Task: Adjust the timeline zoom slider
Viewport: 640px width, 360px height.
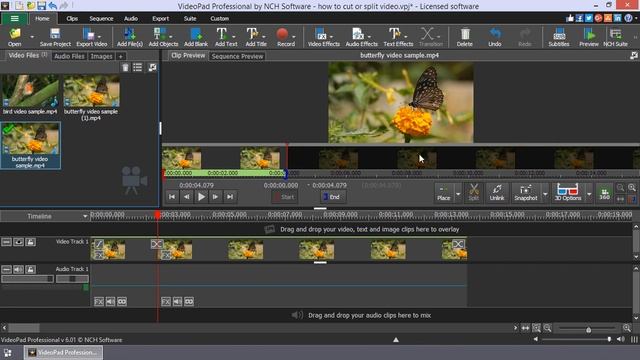Action: pyautogui.click(x=588, y=328)
